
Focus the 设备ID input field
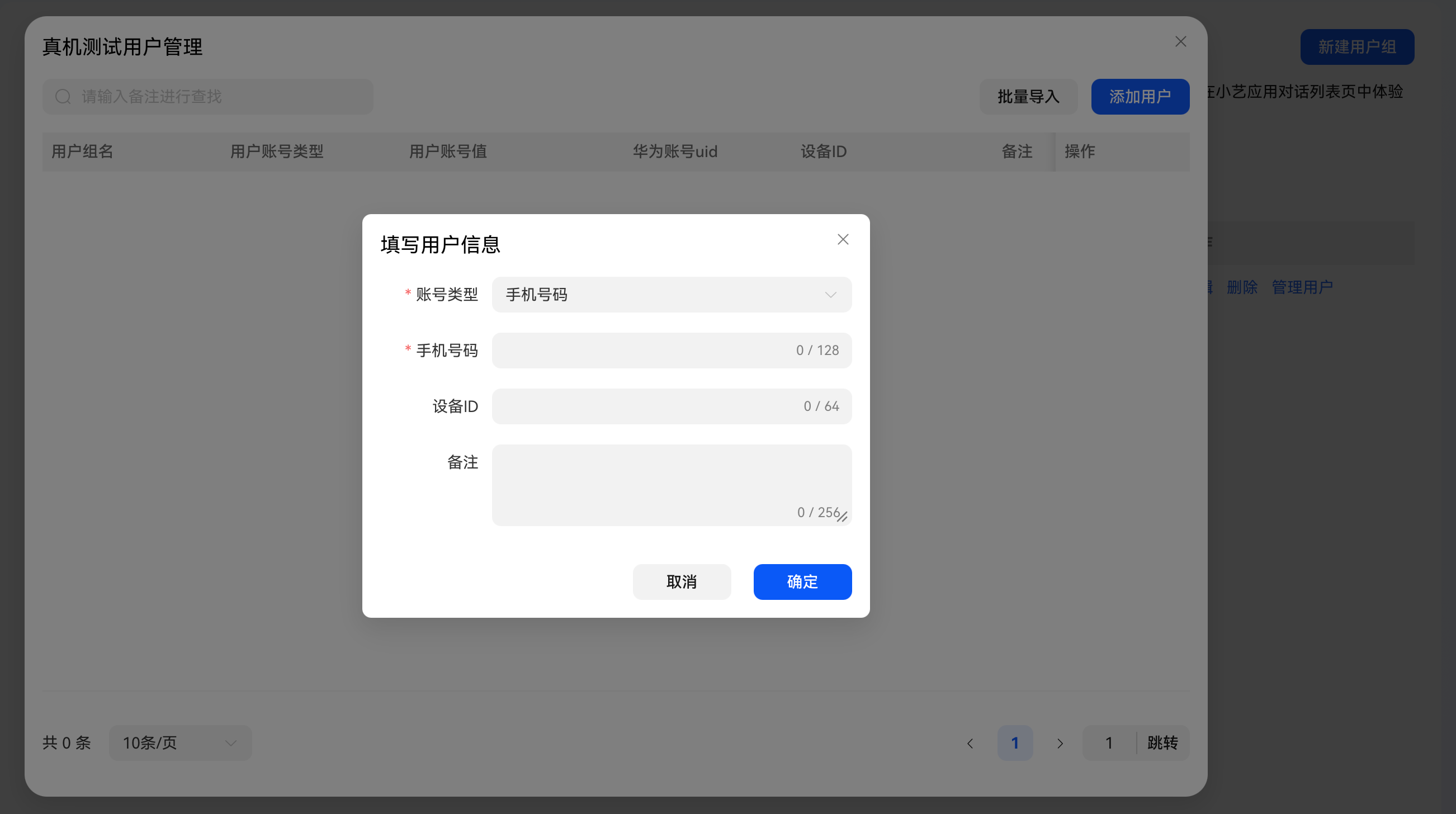[x=644, y=406]
